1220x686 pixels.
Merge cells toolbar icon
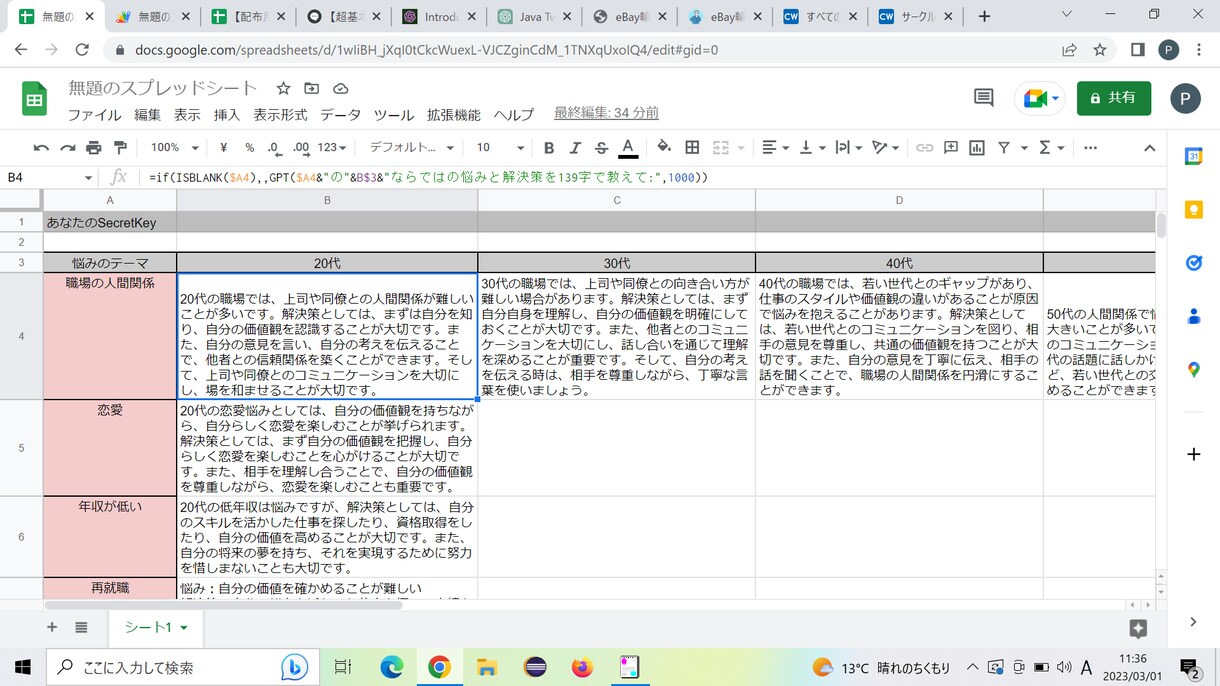721,148
